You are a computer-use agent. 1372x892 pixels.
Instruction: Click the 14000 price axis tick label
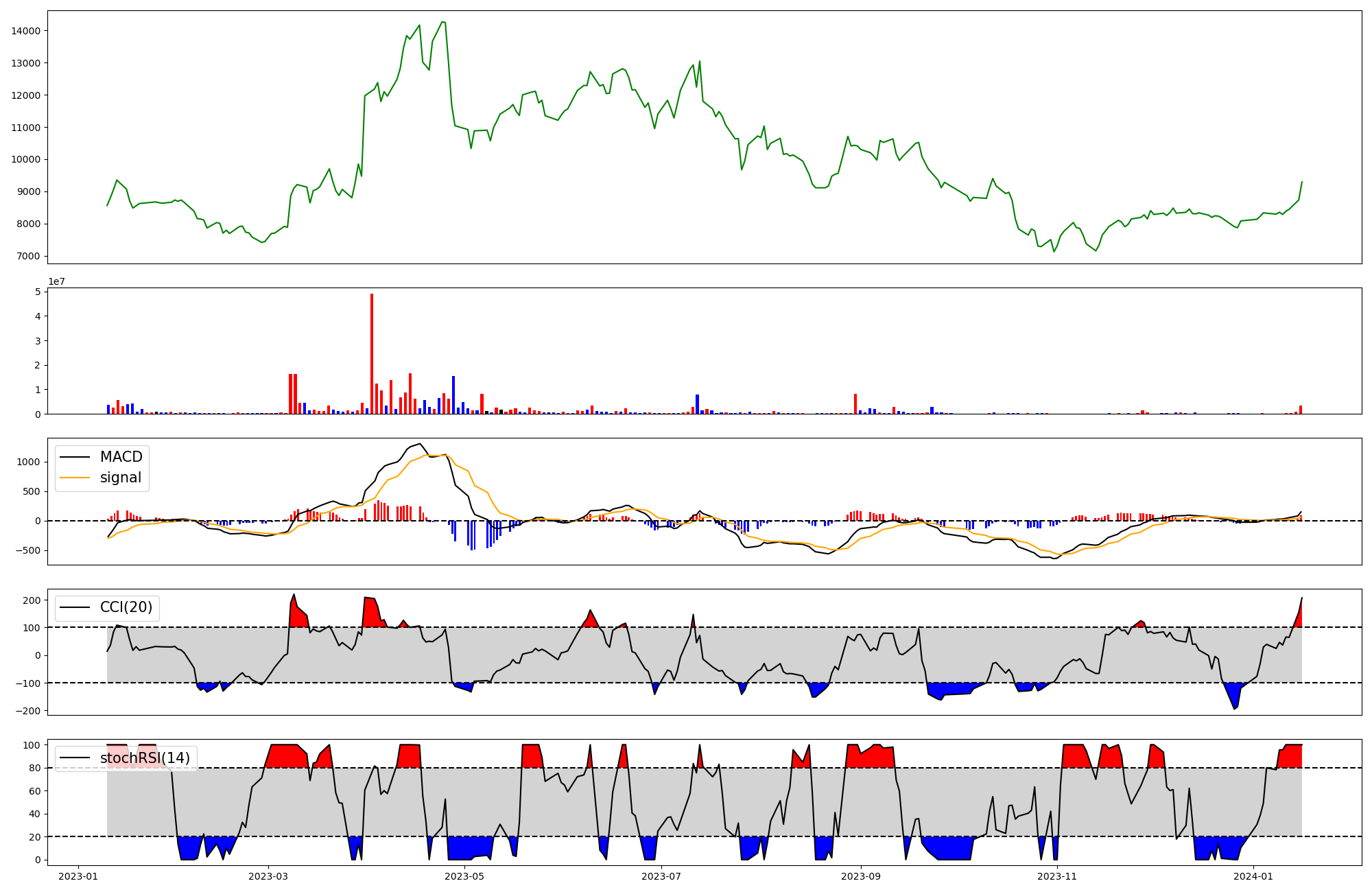[25, 31]
